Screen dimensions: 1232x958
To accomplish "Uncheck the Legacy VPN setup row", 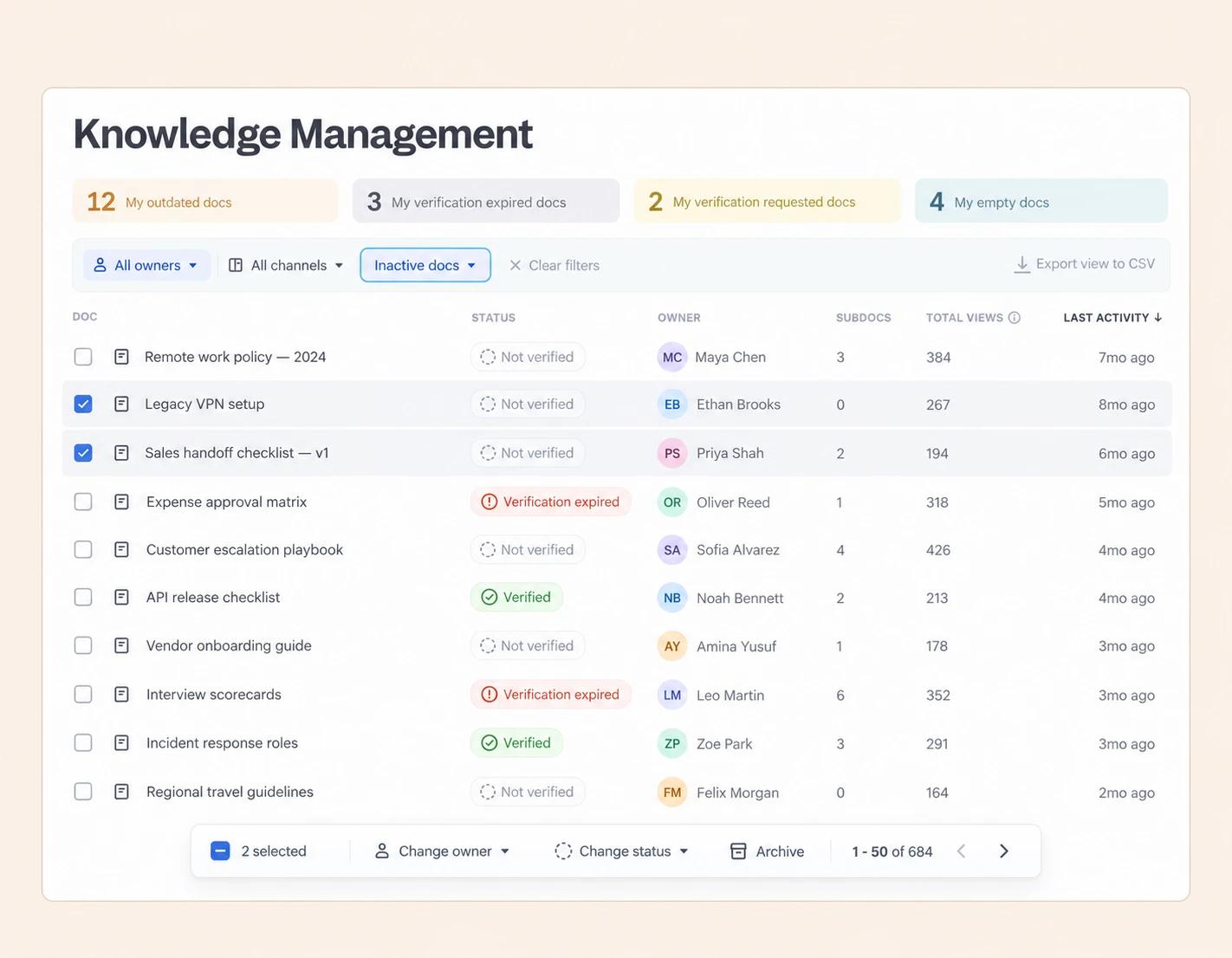I will [x=83, y=404].
